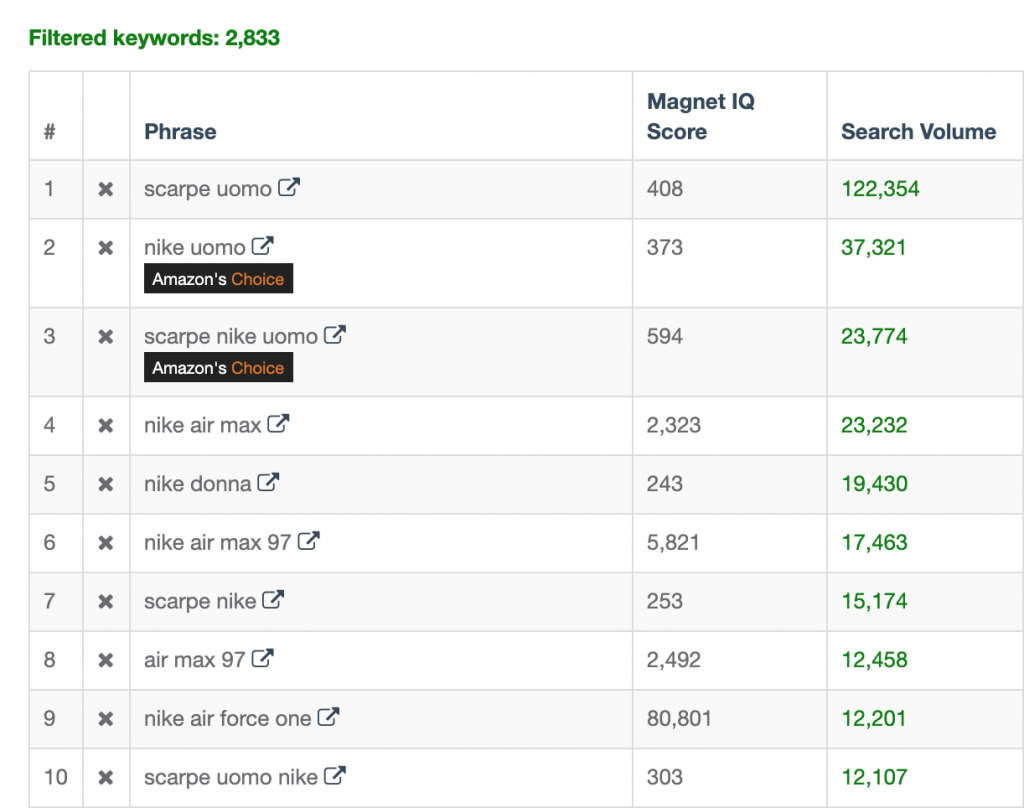Click Magnet IQ Score value 2,492
The height and width of the screenshot is (808, 1024).
click(673, 660)
